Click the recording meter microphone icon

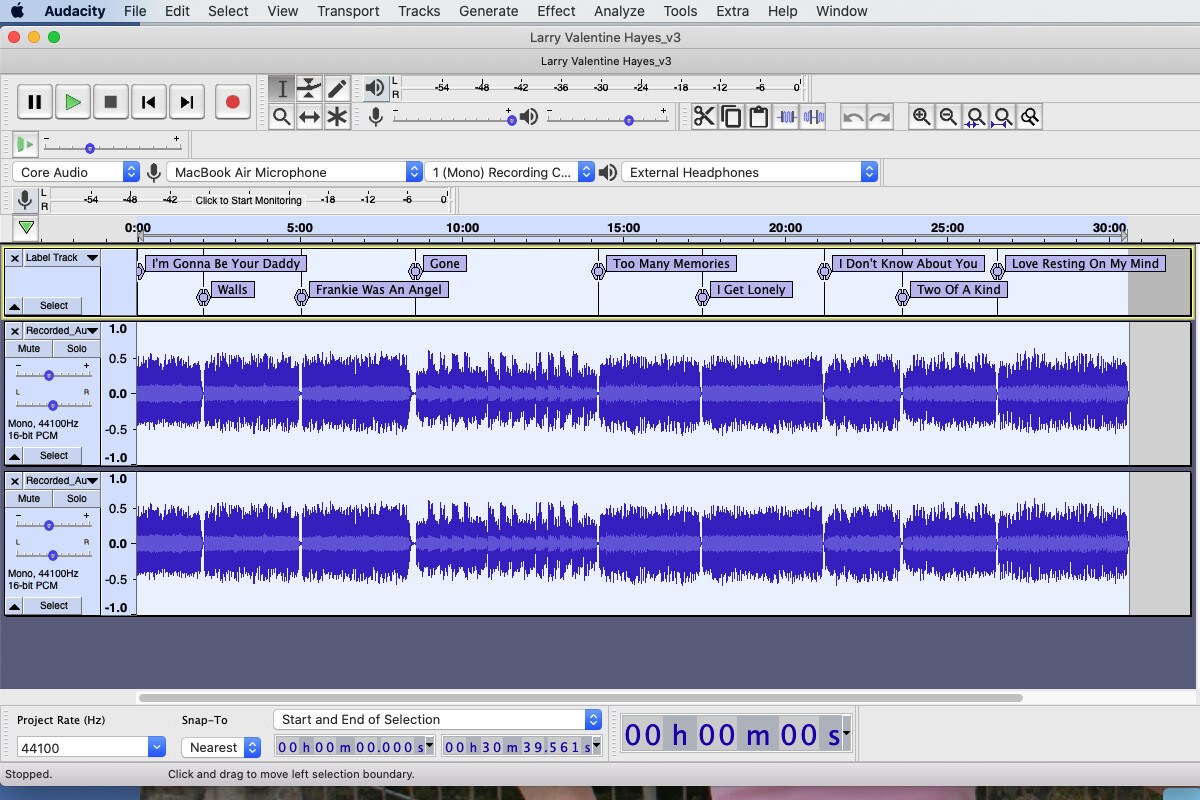[x=26, y=200]
